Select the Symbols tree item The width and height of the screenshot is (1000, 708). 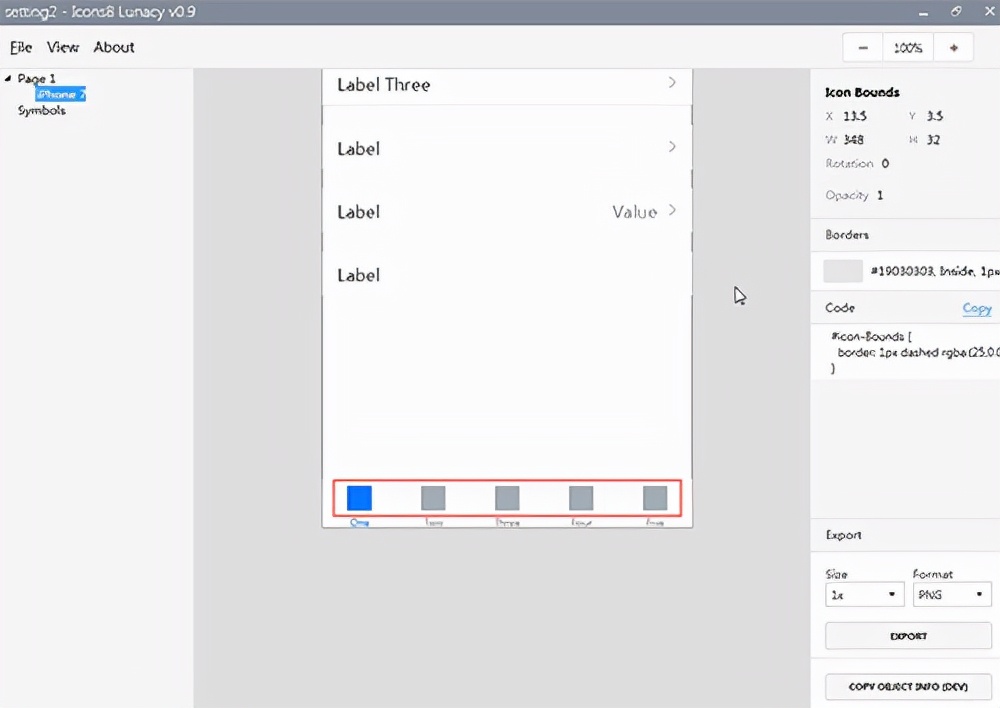[41, 110]
